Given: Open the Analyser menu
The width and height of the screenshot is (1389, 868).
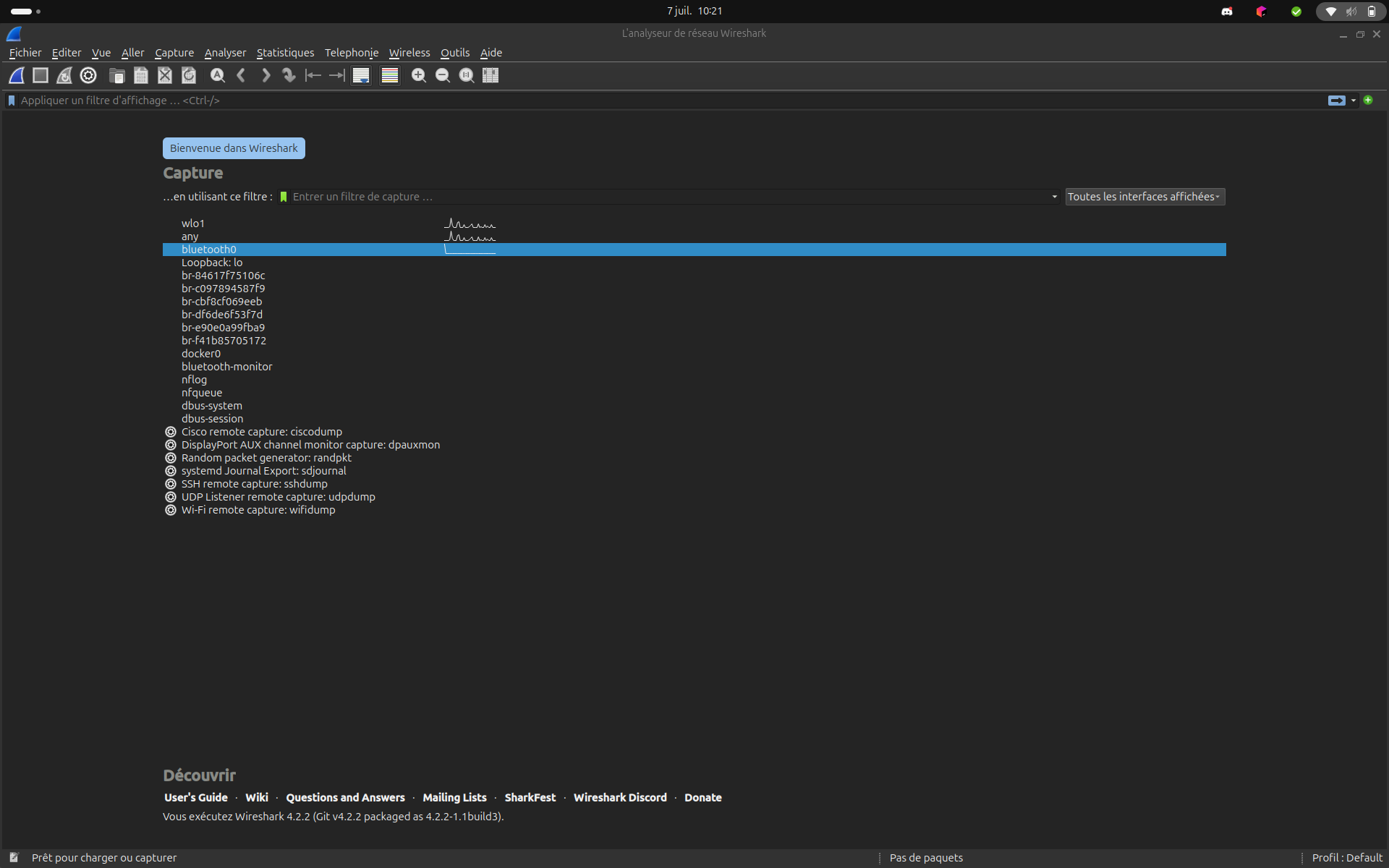Looking at the screenshot, I should point(225,53).
